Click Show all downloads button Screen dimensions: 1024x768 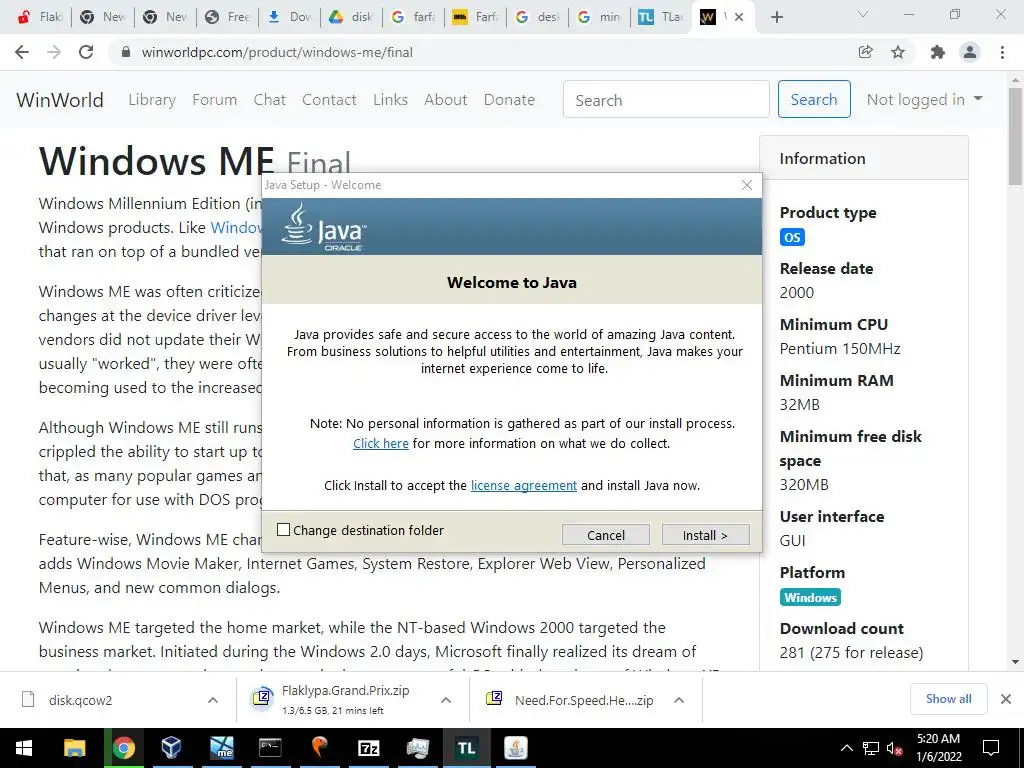(x=948, y=699)
